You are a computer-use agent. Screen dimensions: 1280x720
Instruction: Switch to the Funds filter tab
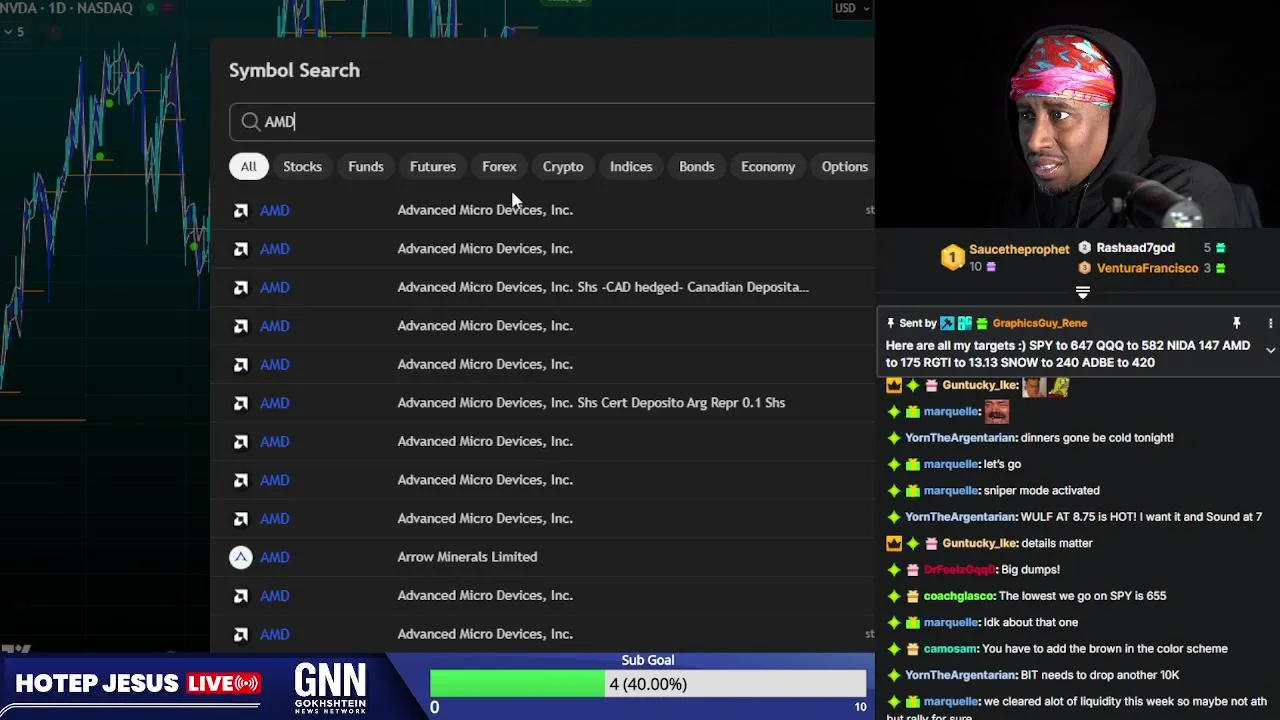[x=366, y=167]
